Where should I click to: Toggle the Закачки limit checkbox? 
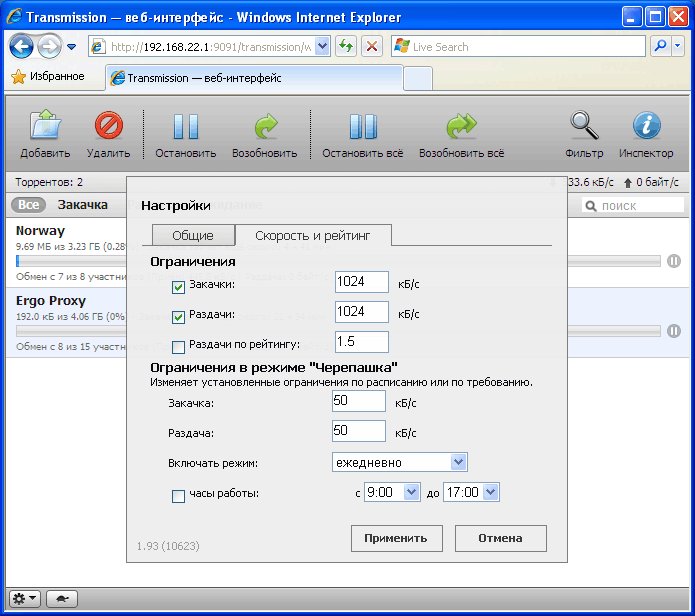click(x=178, y=287)
